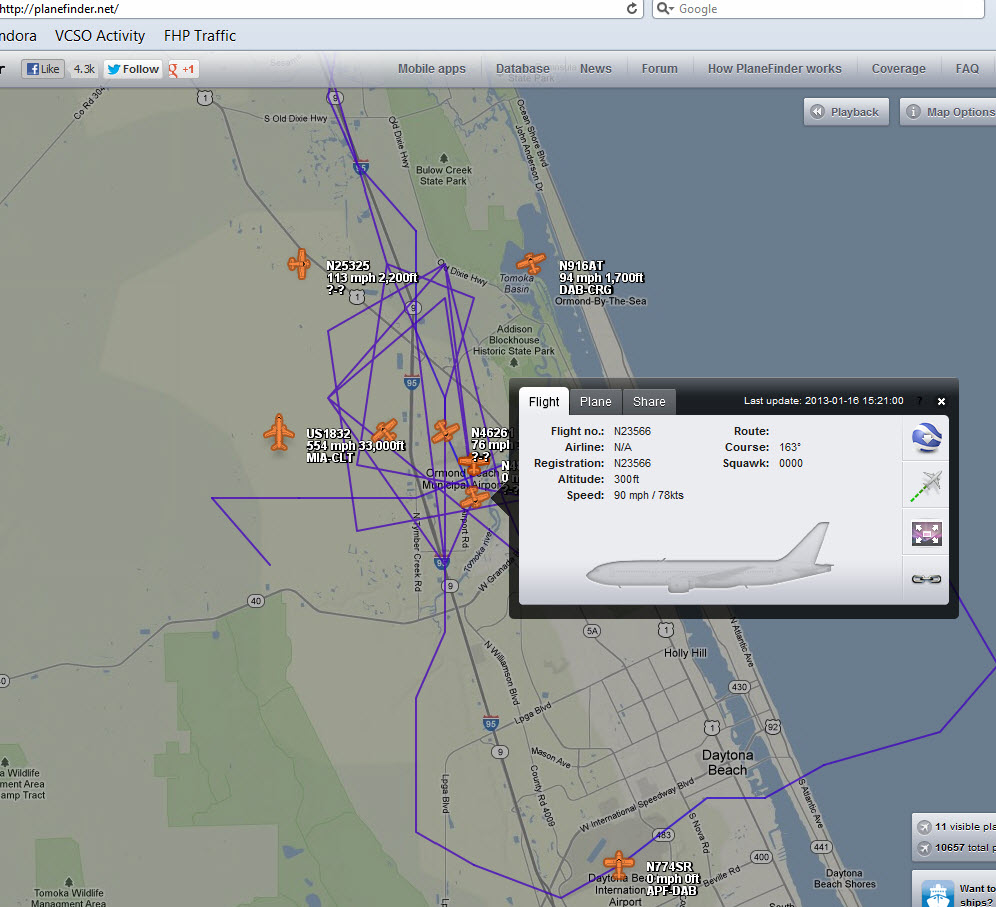Click the Twitter Follow button
Image resolution: width=996 pixels, height=907 pixels.
132,69
